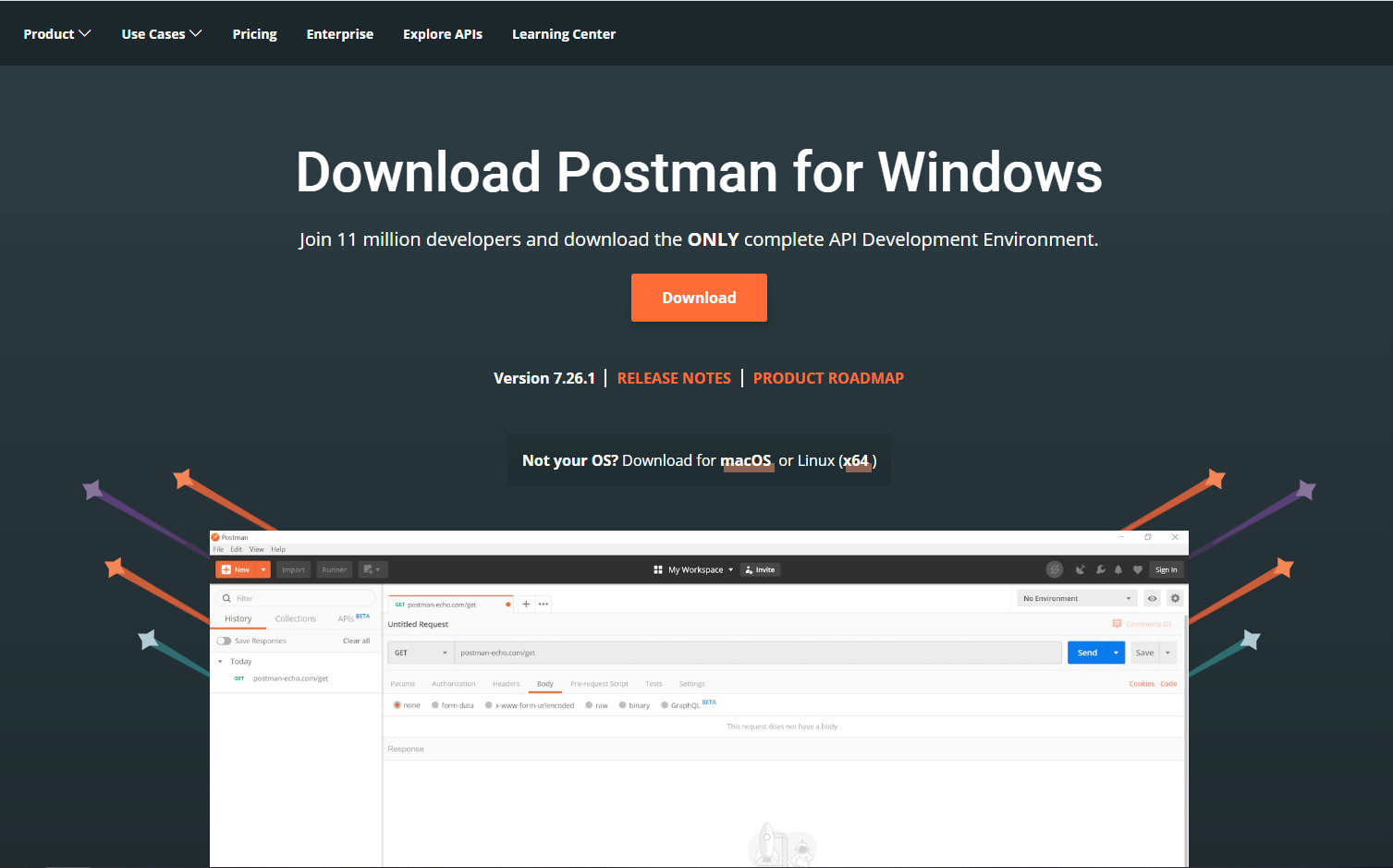The height and width of the screenshot is (868, 1393).
Task: Toggle the Save Responses switch
Action: [x=224, y=641]
